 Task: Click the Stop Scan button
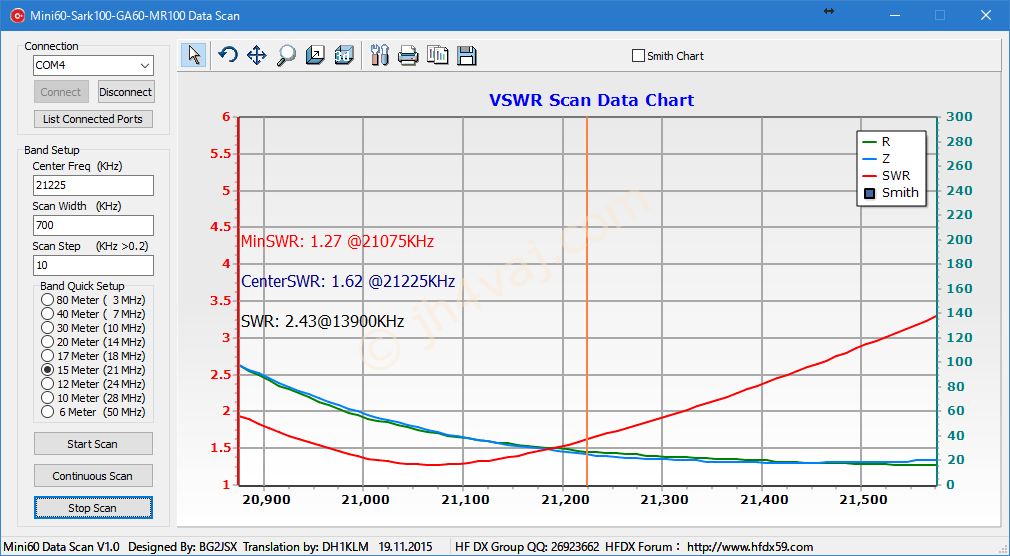[x=93, y=508]
